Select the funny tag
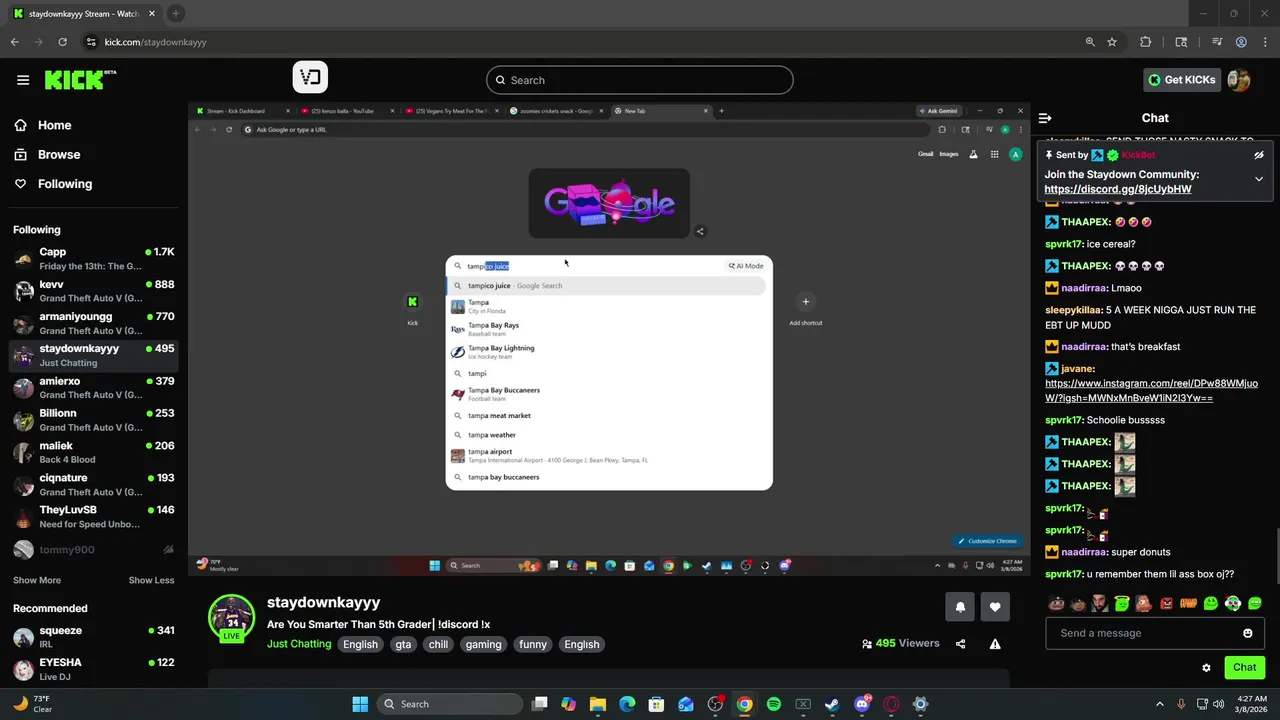This screenshot has width=1280, height=720. coord(533,644)
